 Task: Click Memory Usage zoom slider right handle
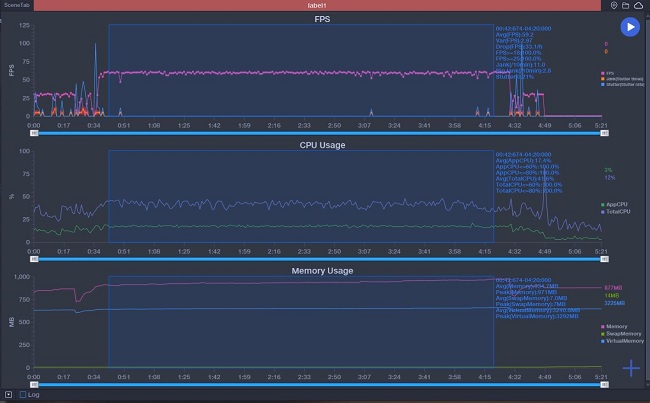(x=603, y=384)
